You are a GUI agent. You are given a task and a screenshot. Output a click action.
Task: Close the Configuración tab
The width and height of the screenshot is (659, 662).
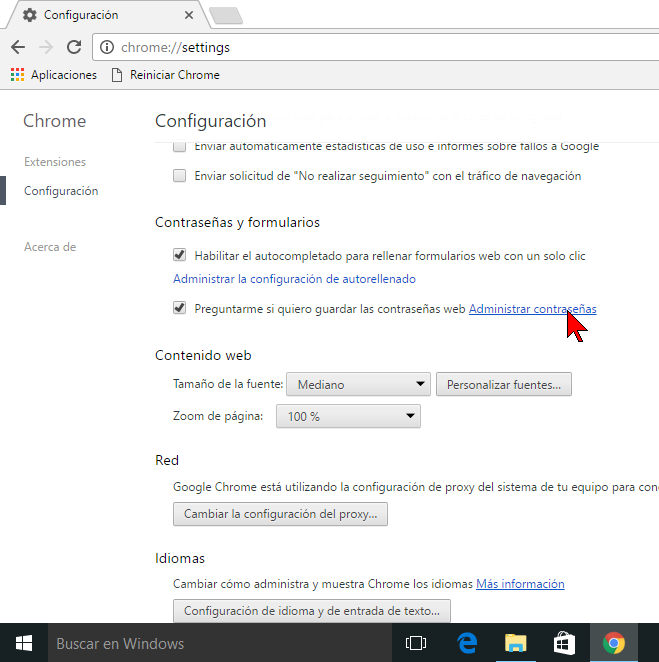click(189, 15)
